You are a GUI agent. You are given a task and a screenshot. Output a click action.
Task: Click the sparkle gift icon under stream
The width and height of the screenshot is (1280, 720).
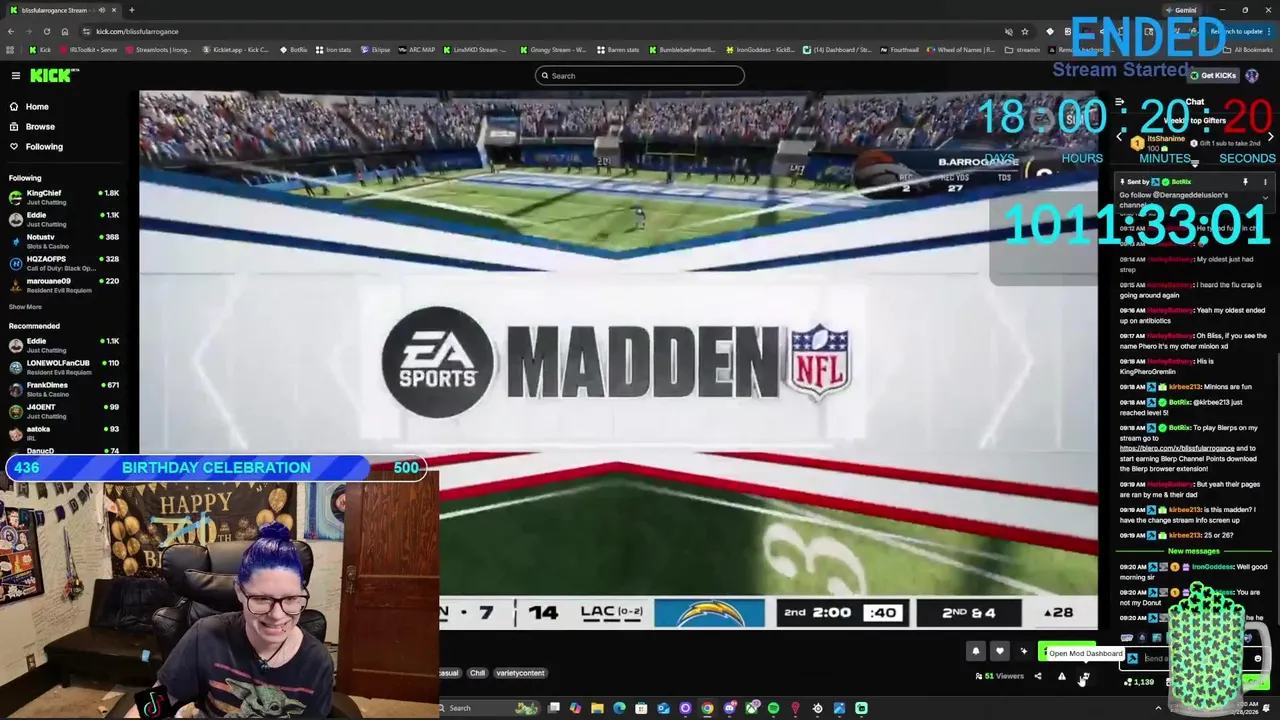pos(1023,652)
